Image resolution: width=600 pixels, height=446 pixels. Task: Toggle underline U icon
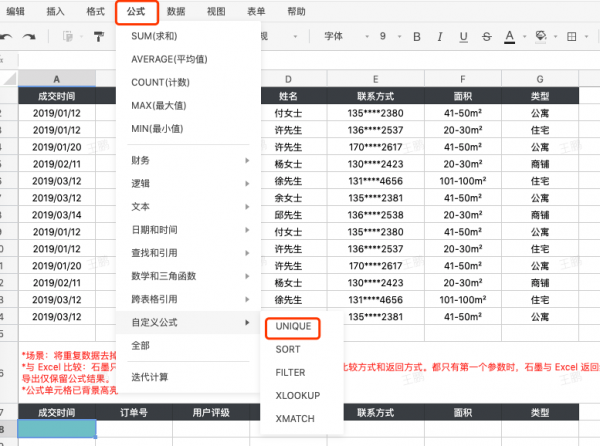[x=463, y=37]
